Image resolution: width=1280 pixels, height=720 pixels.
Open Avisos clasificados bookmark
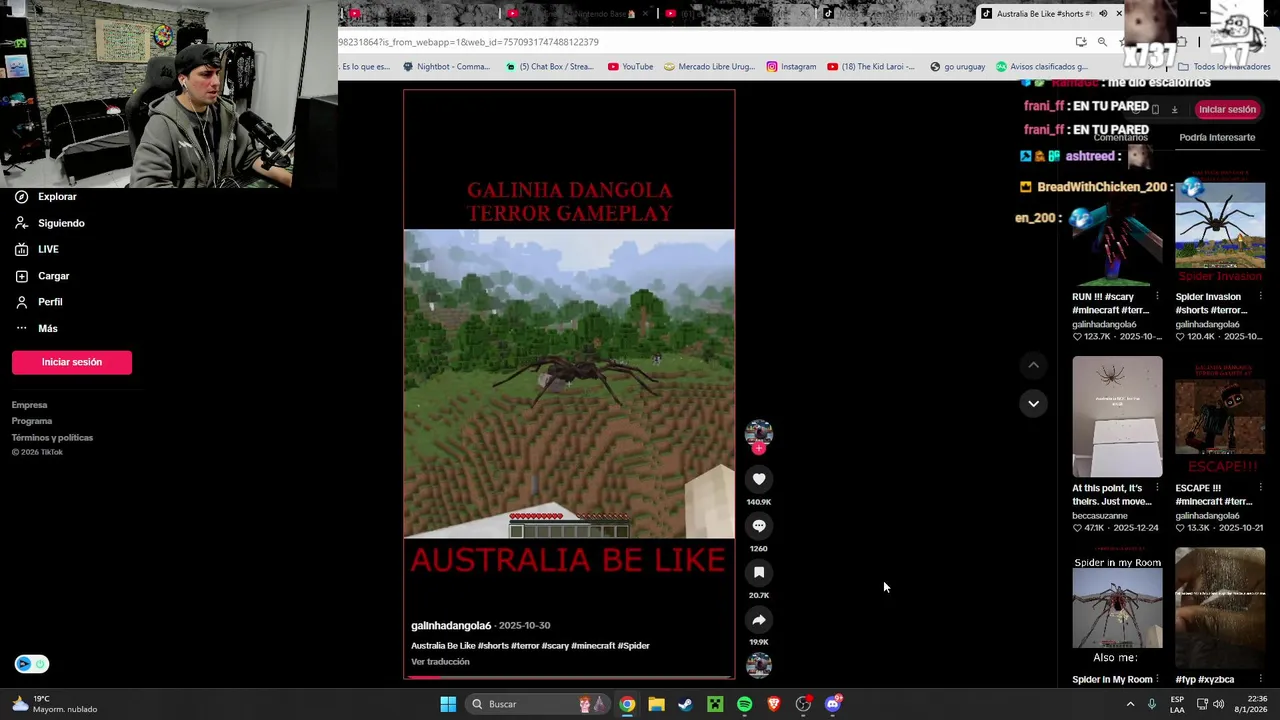point(1041,67)
